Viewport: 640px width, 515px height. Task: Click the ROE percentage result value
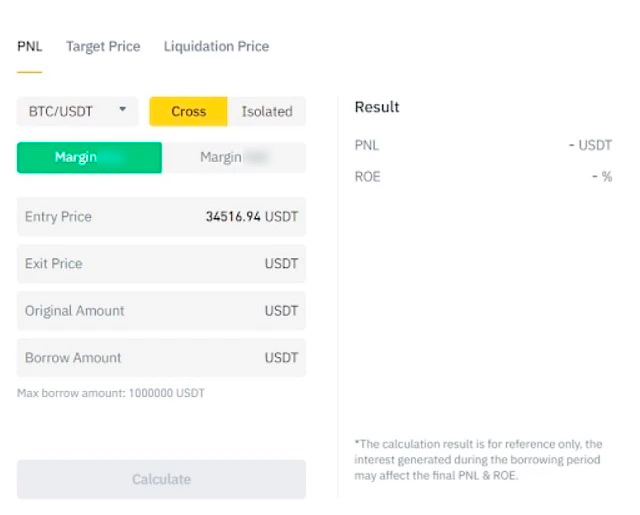601,177
